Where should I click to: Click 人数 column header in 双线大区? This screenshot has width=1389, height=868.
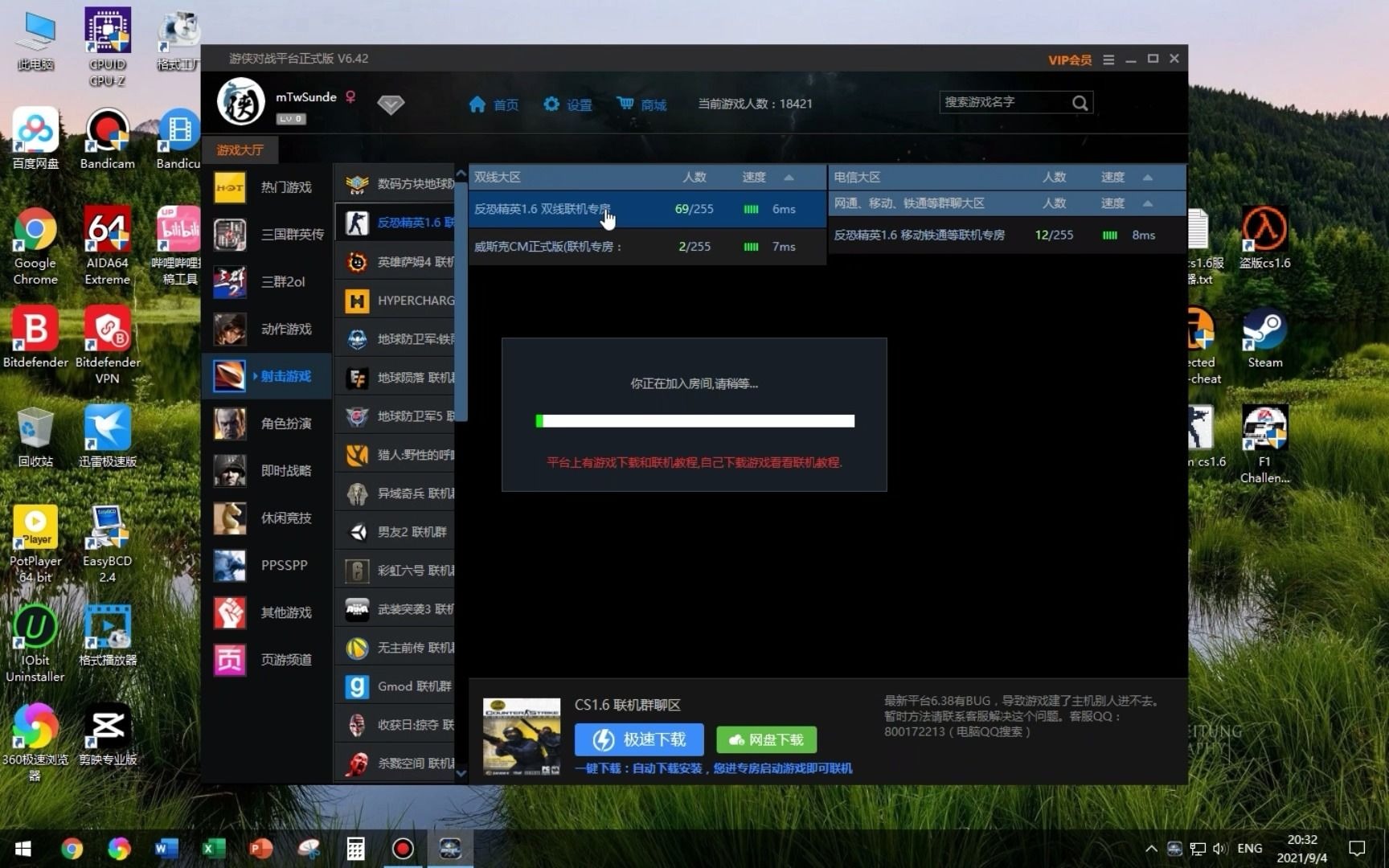click(x=694, y=178)
